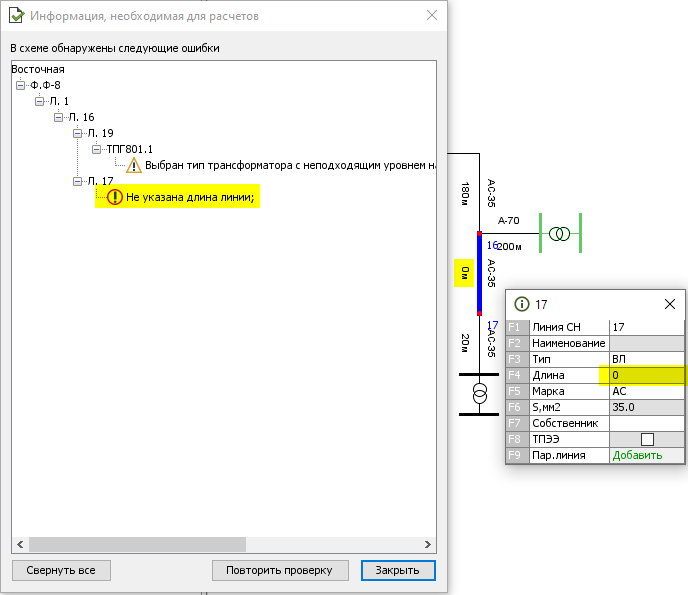Viewport: 688px width, 595px height.
Task: Click the 180м length label on diagram
Action: 465,194
